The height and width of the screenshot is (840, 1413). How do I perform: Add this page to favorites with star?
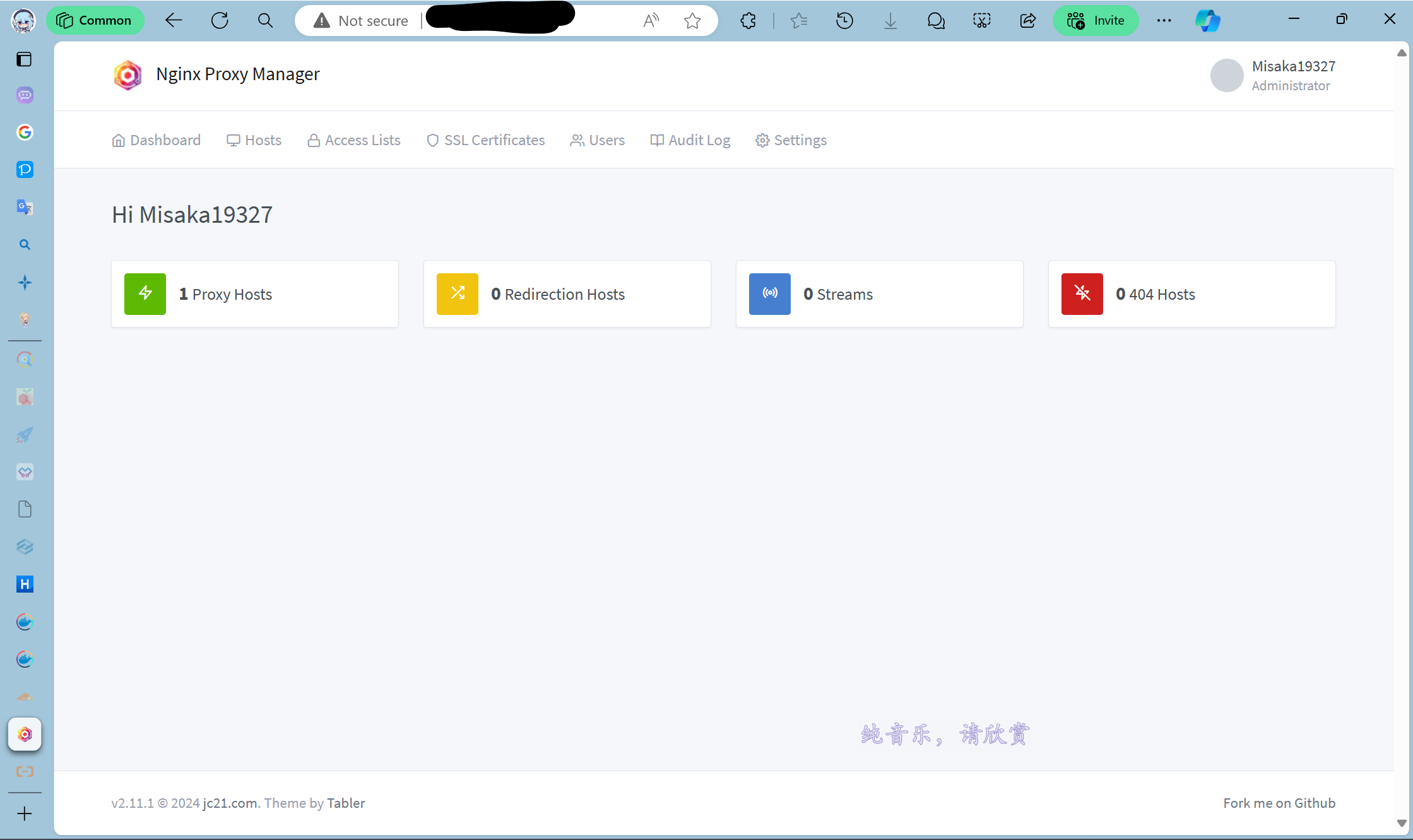coord(692,21)
